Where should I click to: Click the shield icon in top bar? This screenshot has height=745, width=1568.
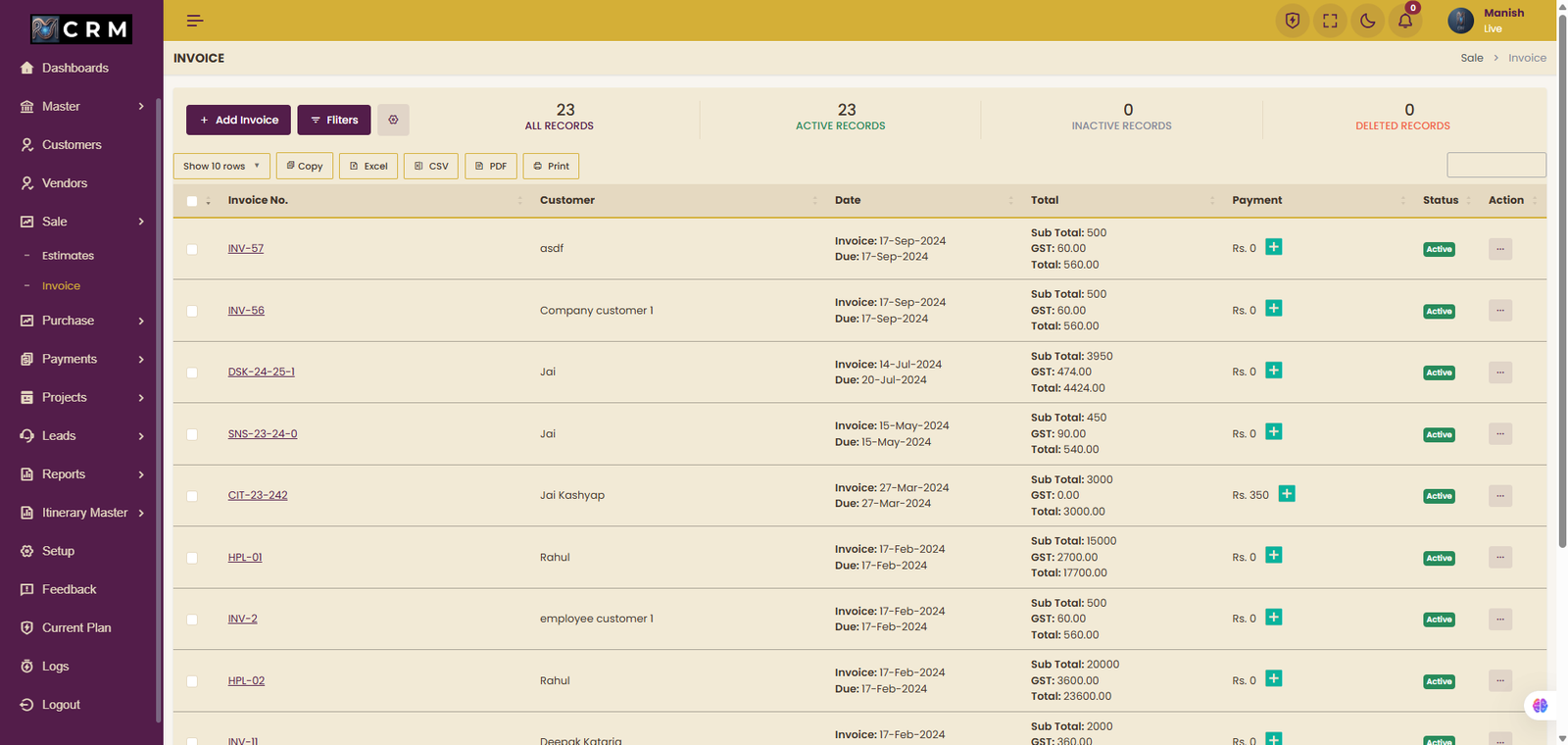(x=1293, y=21)
